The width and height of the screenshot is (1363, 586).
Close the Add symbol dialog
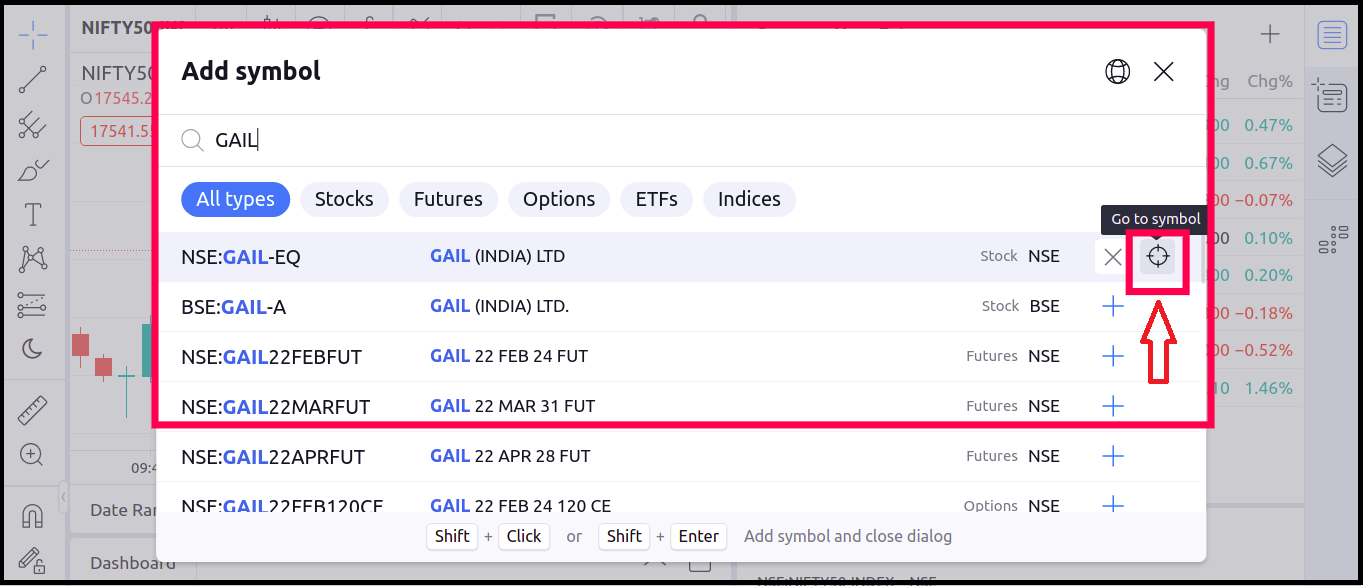pos(1163,71)
